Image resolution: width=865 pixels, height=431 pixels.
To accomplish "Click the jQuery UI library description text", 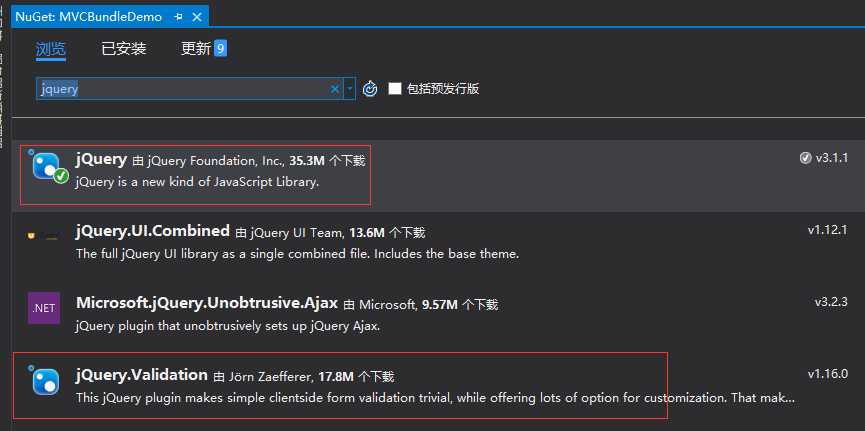I will click(x=297, y=254).
